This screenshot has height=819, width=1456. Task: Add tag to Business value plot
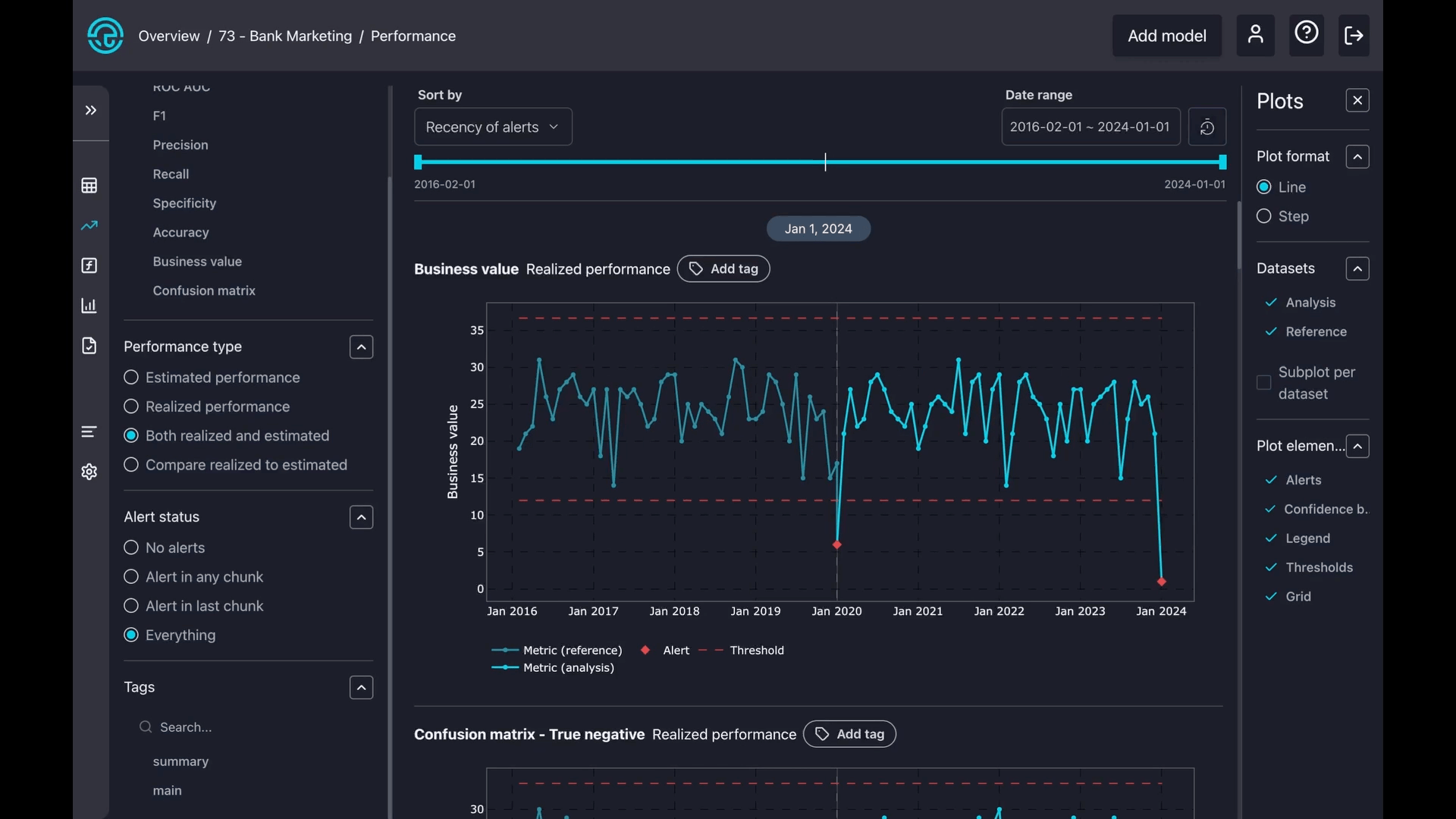(723, 269)
